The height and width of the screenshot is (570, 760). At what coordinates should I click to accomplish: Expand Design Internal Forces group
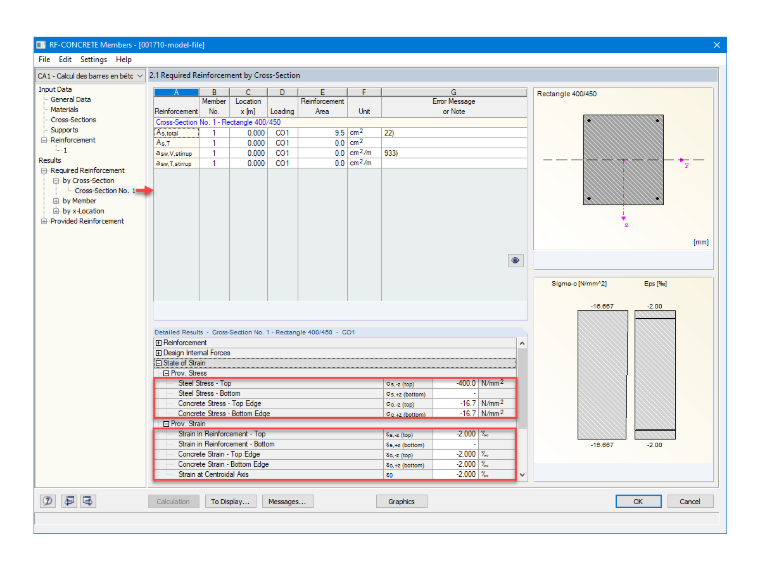click(x=158, y=353)
